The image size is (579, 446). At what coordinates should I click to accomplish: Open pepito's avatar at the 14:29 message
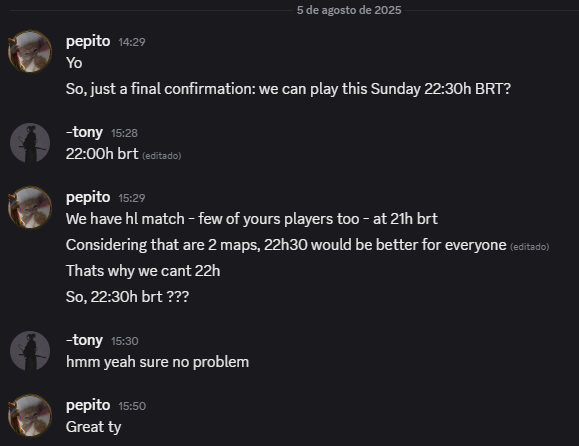30,52
